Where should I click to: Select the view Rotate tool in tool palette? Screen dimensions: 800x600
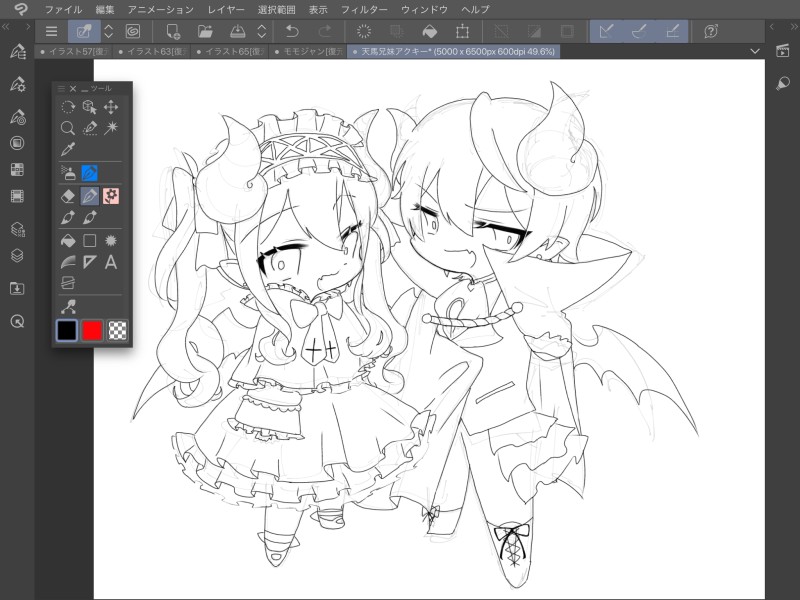click(68, 107)
